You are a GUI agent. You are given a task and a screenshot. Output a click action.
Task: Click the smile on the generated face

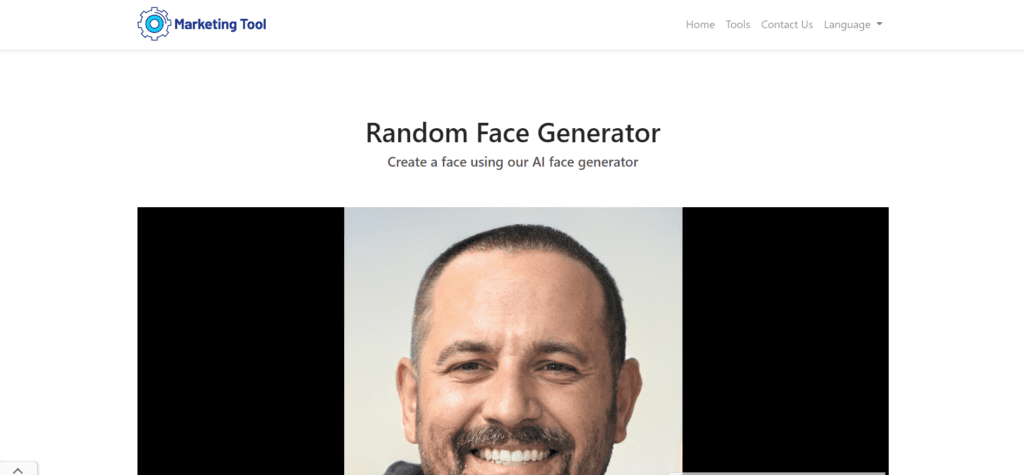click(x=514, y=453)
